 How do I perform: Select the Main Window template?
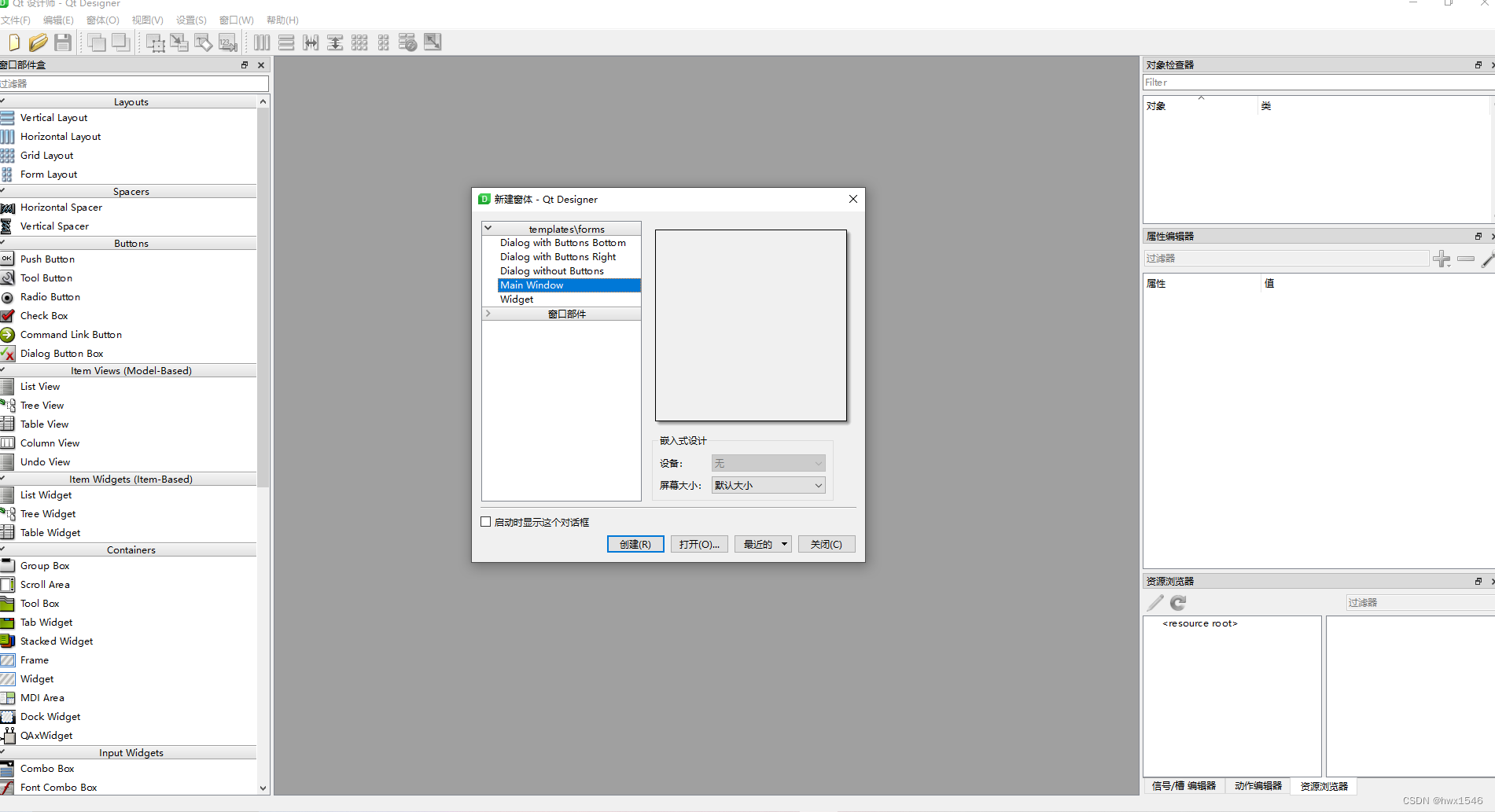point(569,285)
